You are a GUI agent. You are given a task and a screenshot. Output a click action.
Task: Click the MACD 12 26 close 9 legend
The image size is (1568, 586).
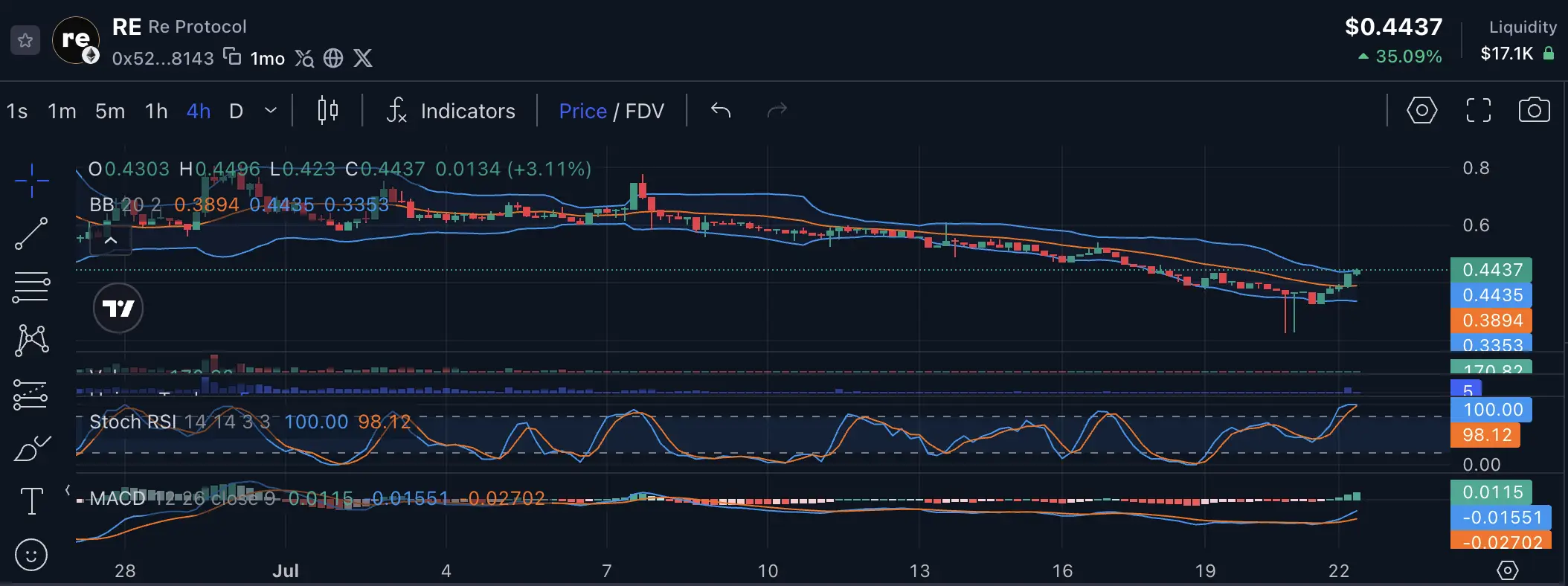(182, 498)
